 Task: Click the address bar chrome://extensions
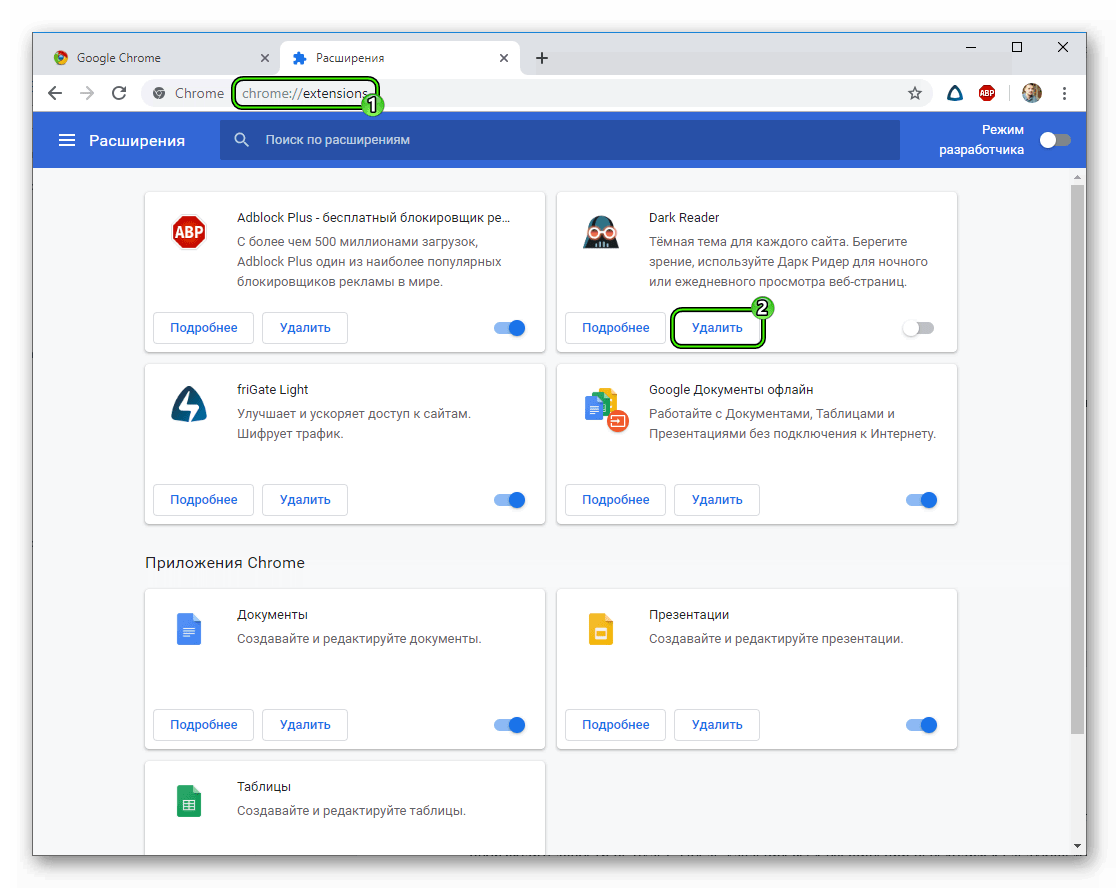pos(305,93)
